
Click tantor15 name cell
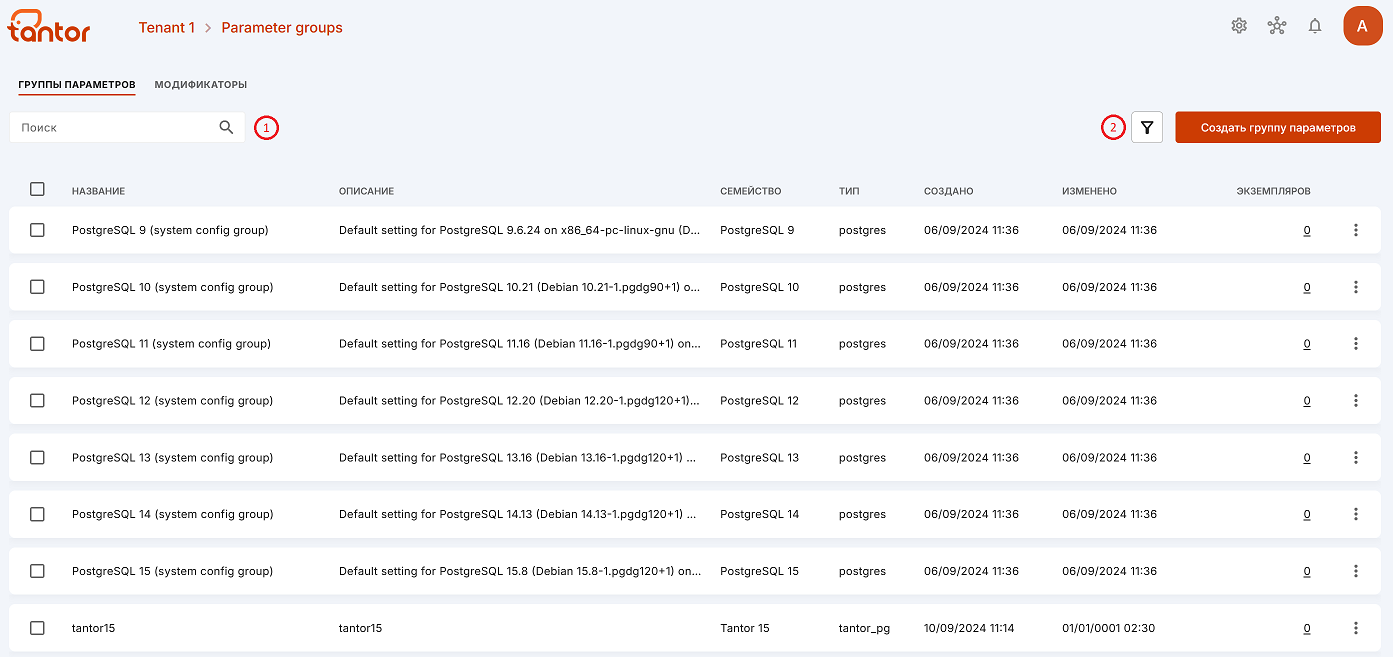tap(94, 628)
